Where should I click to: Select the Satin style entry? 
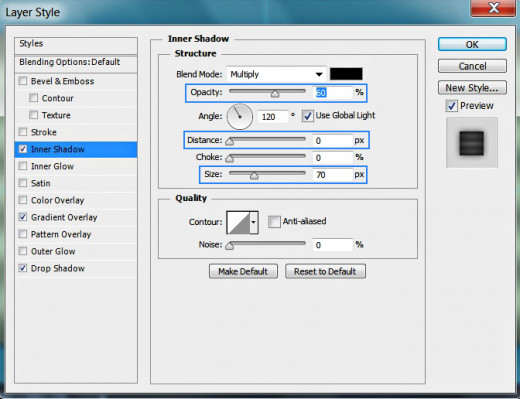click(x=41, y=183)
